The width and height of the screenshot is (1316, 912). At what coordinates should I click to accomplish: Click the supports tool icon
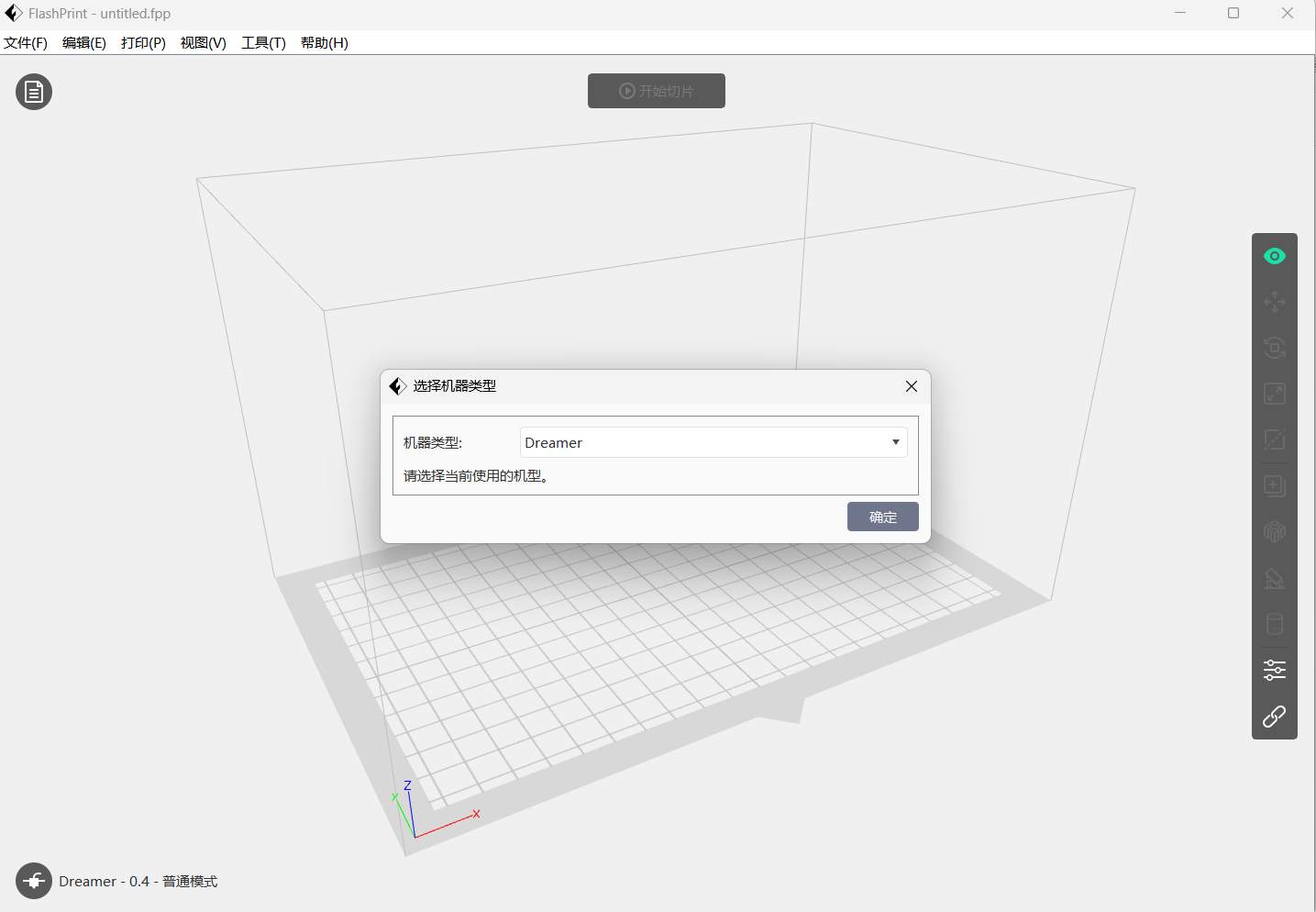1274,578
